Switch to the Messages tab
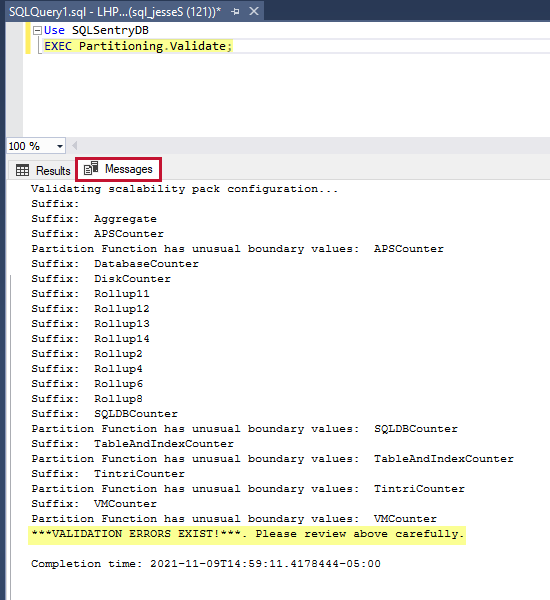 pos(118,169)
